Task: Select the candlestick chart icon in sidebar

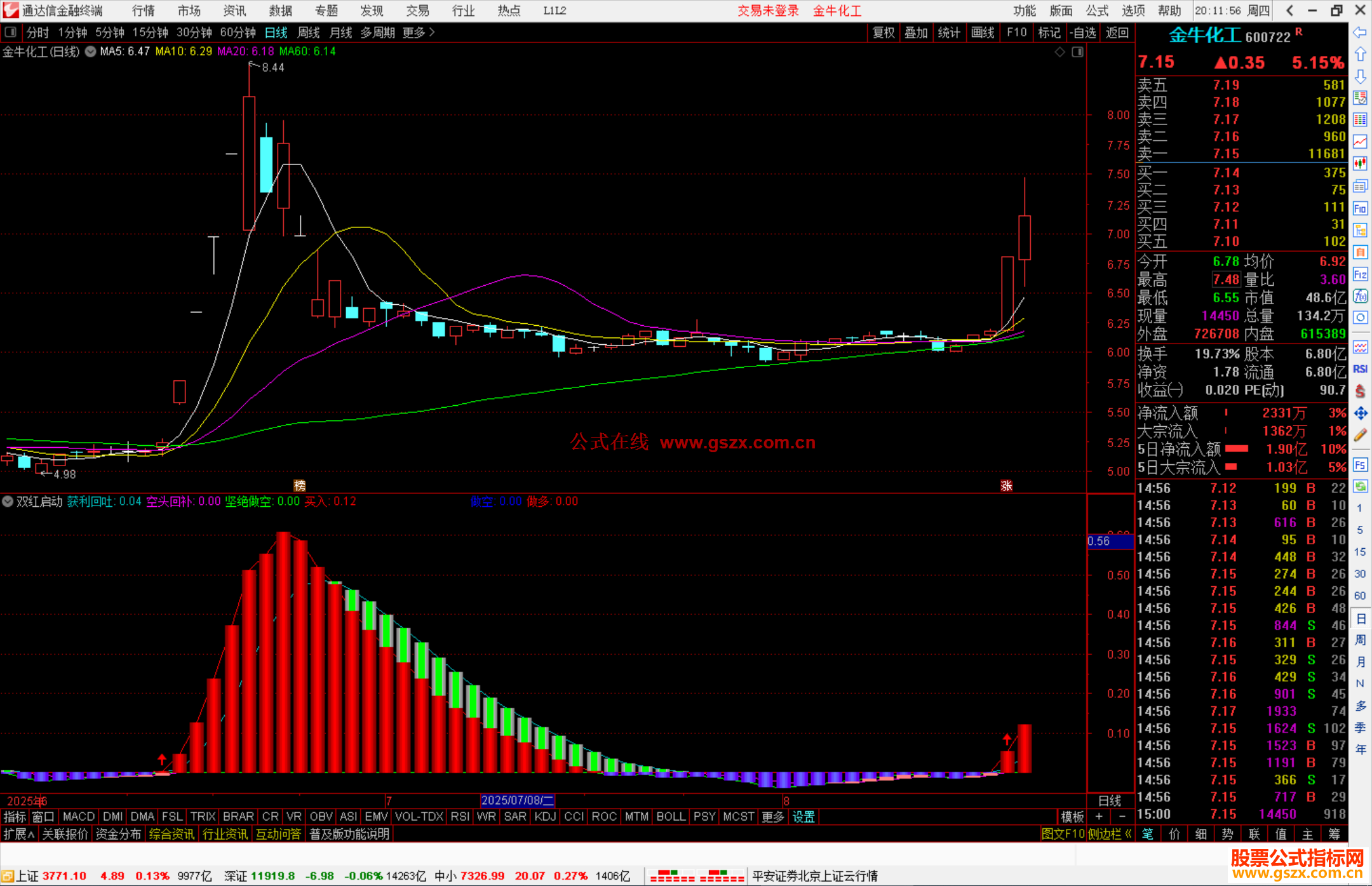Action: coord(1360,164)
